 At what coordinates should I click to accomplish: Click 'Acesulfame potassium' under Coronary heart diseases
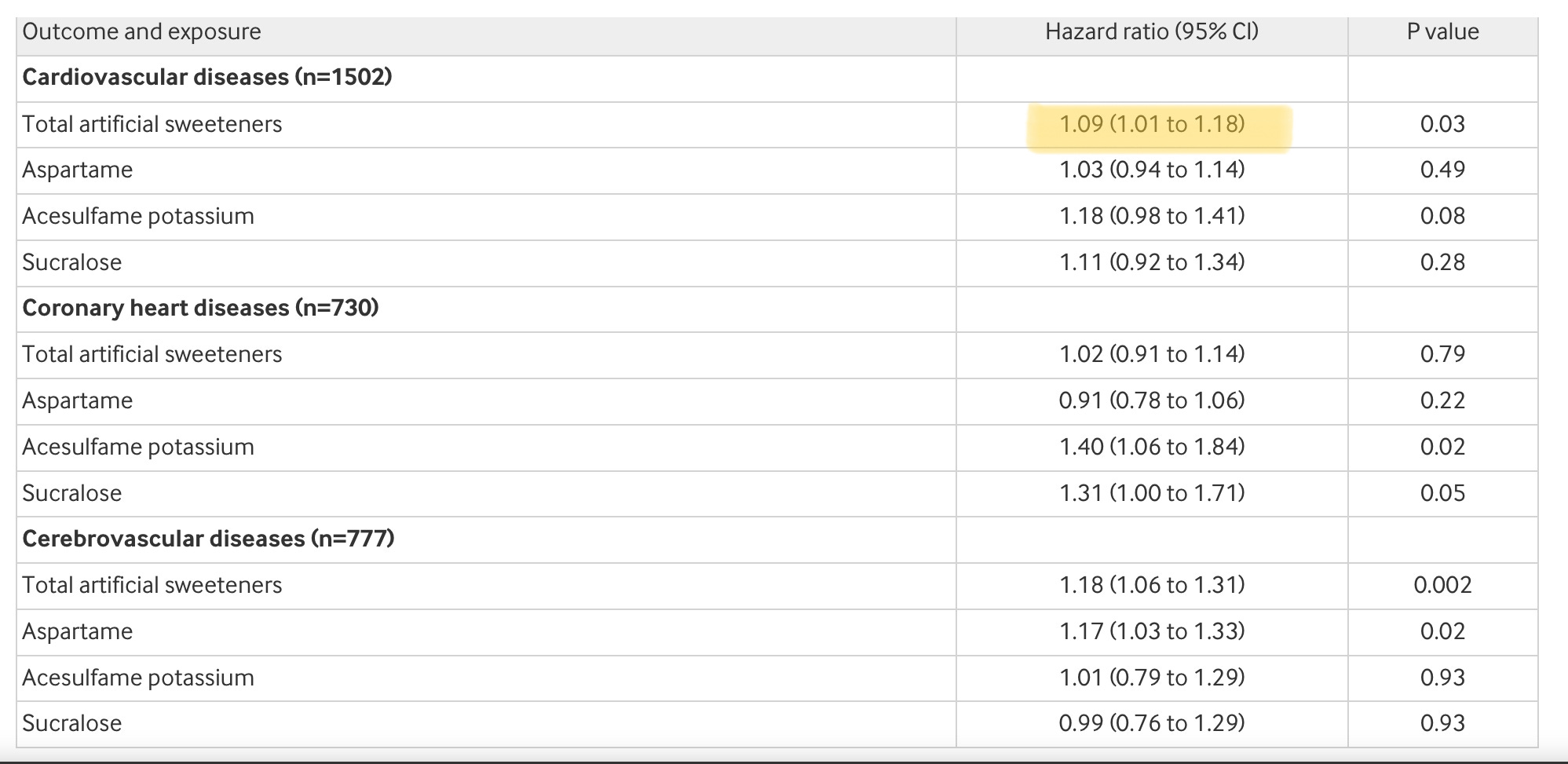click(138, 447)
